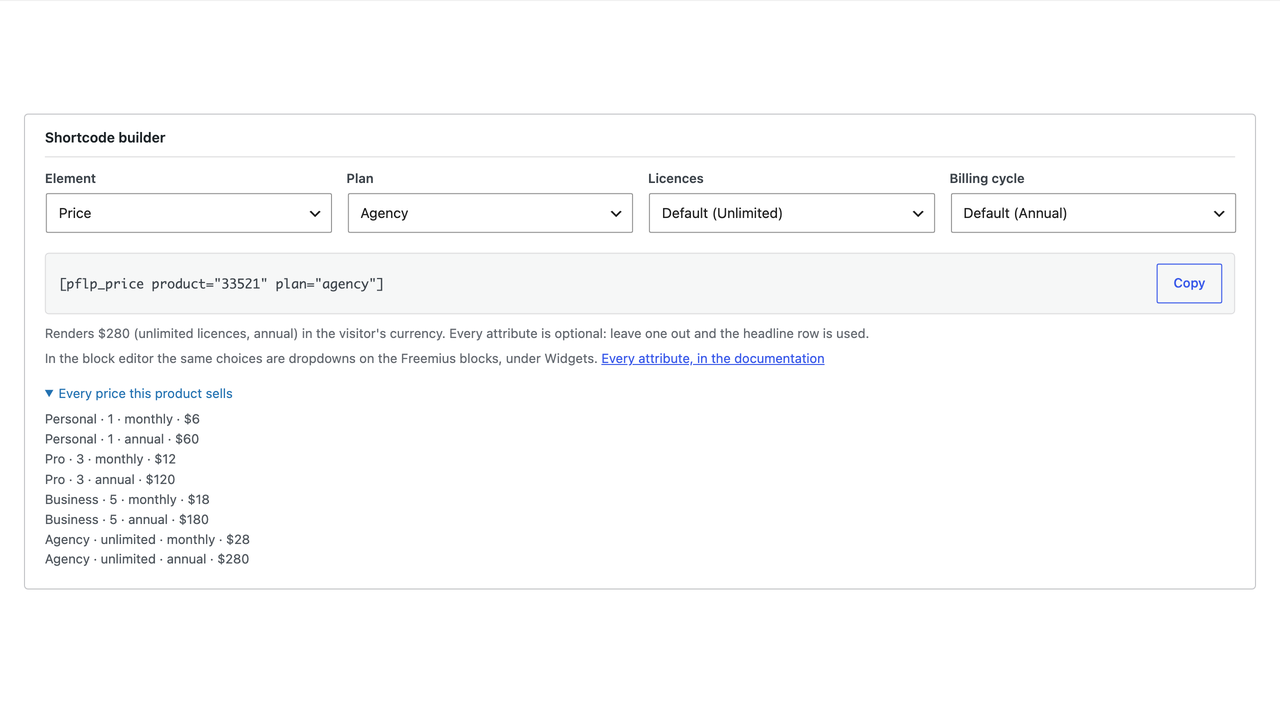Select the 'Pro · 3 · annual · $120' row
1280x720 pixels.
tap(110, 479)
